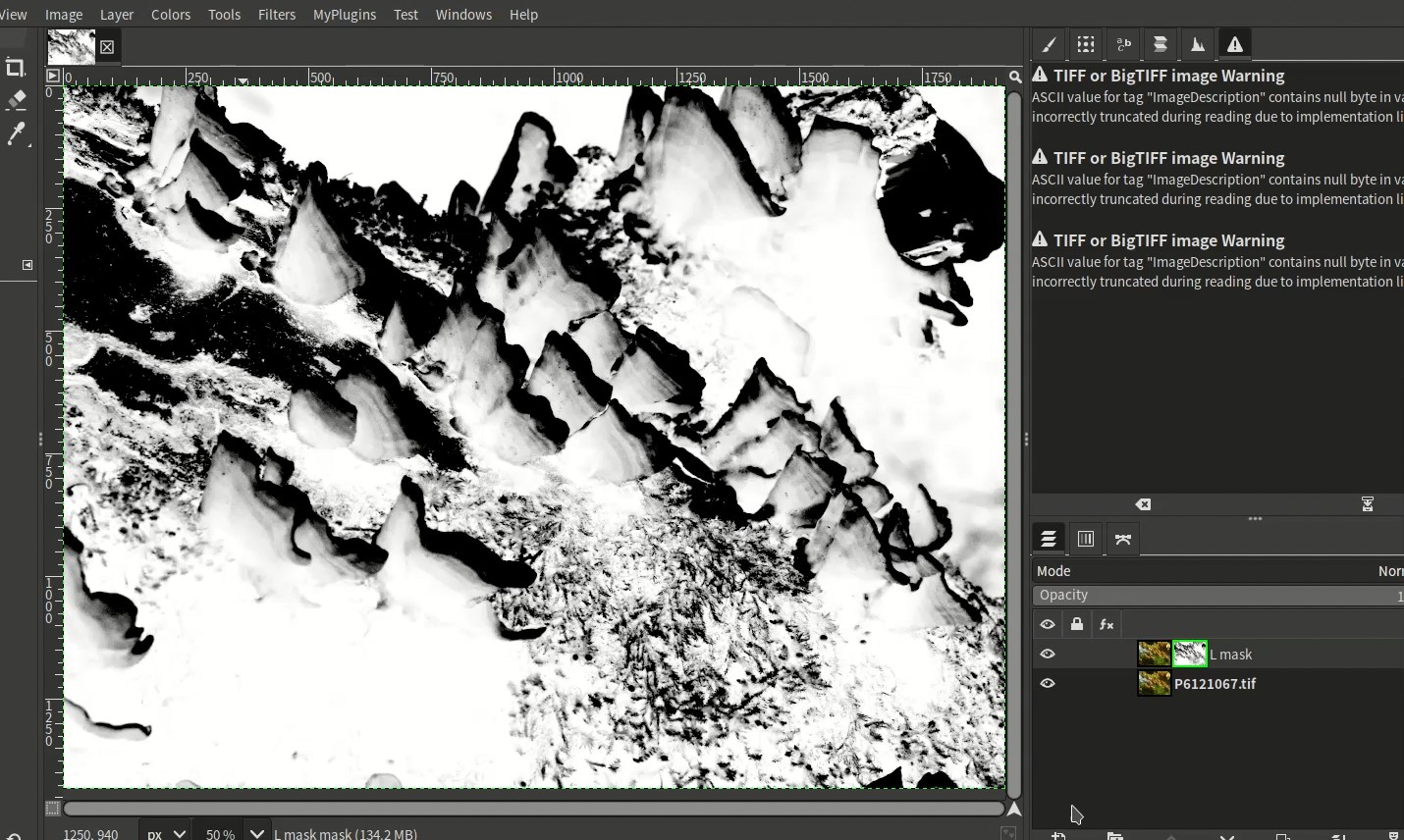Click the status text L mask mask (134.2 MB)
Screen dimensions: 1404x840
pos(346,834)
